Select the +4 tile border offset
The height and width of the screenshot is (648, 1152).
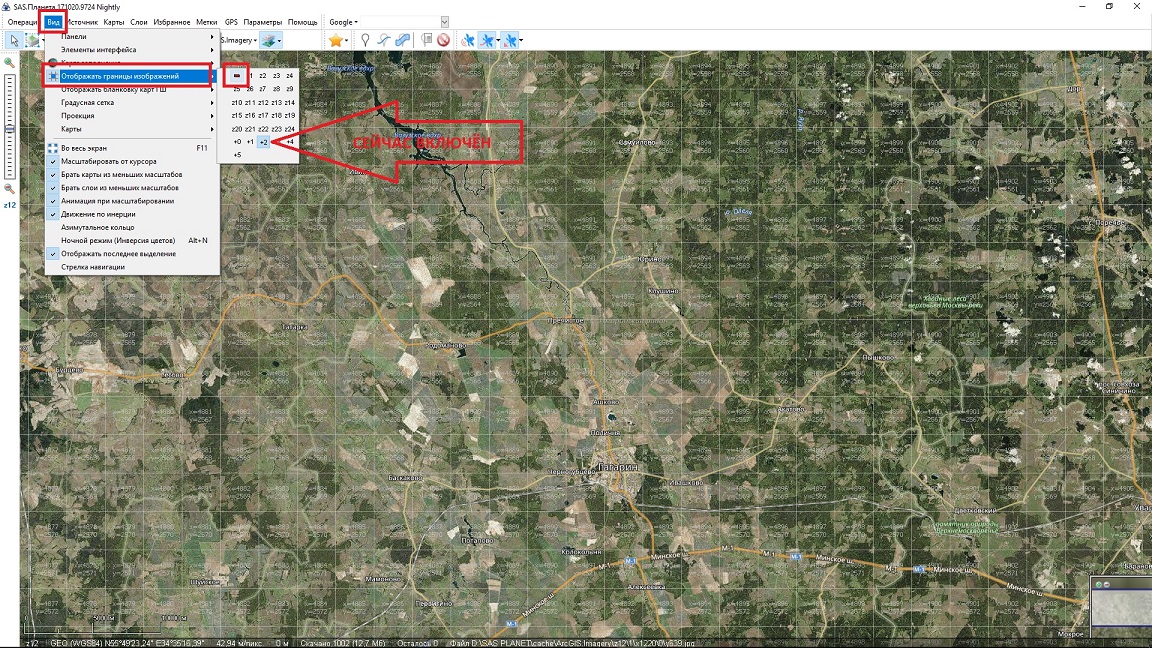click(289, 142)
